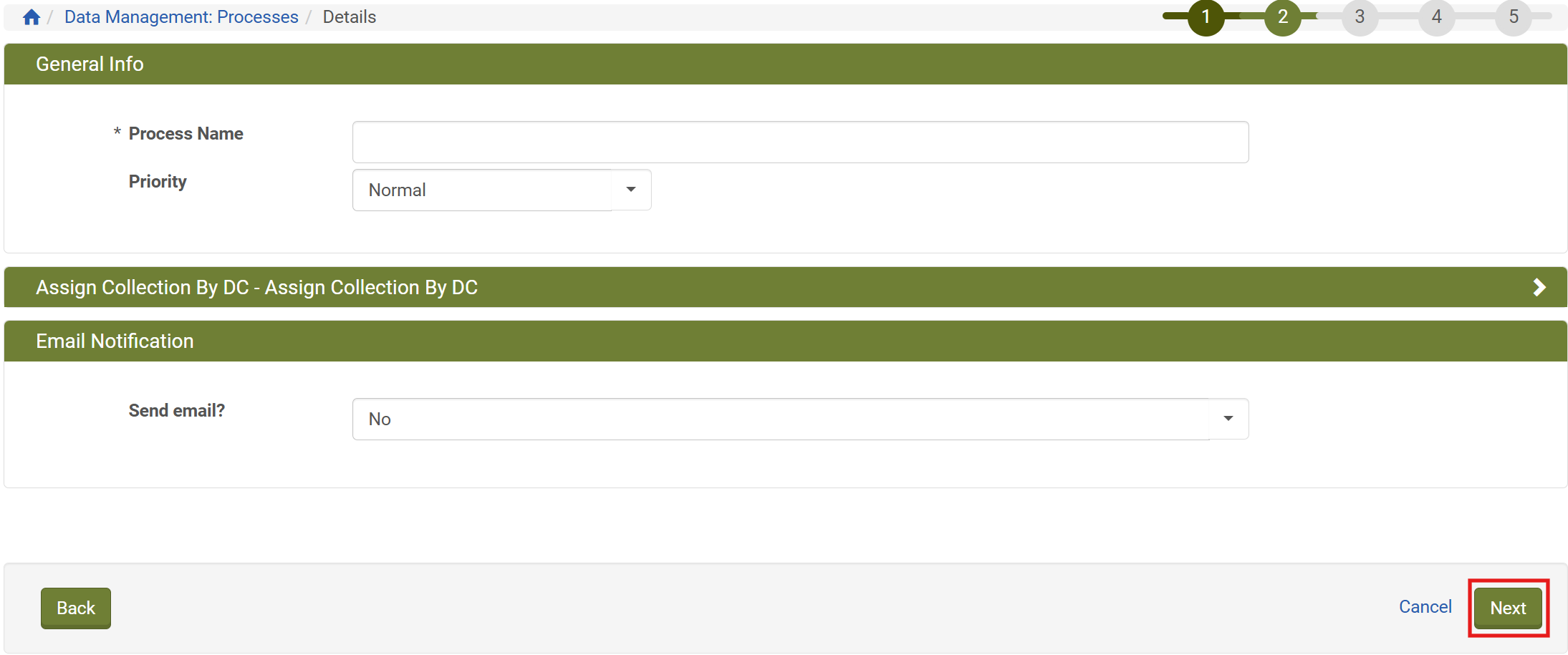Open Data Management: Processes breadcrumb link
Image resolution: width=1568 pixels, height=655 pixels.
point(181,17)
